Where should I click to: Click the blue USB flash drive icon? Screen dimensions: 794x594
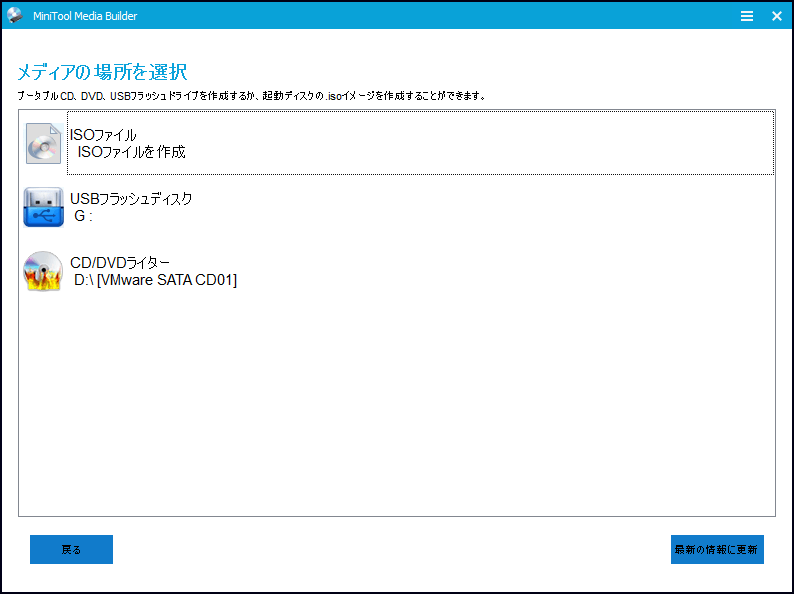(x=44, y=207)
